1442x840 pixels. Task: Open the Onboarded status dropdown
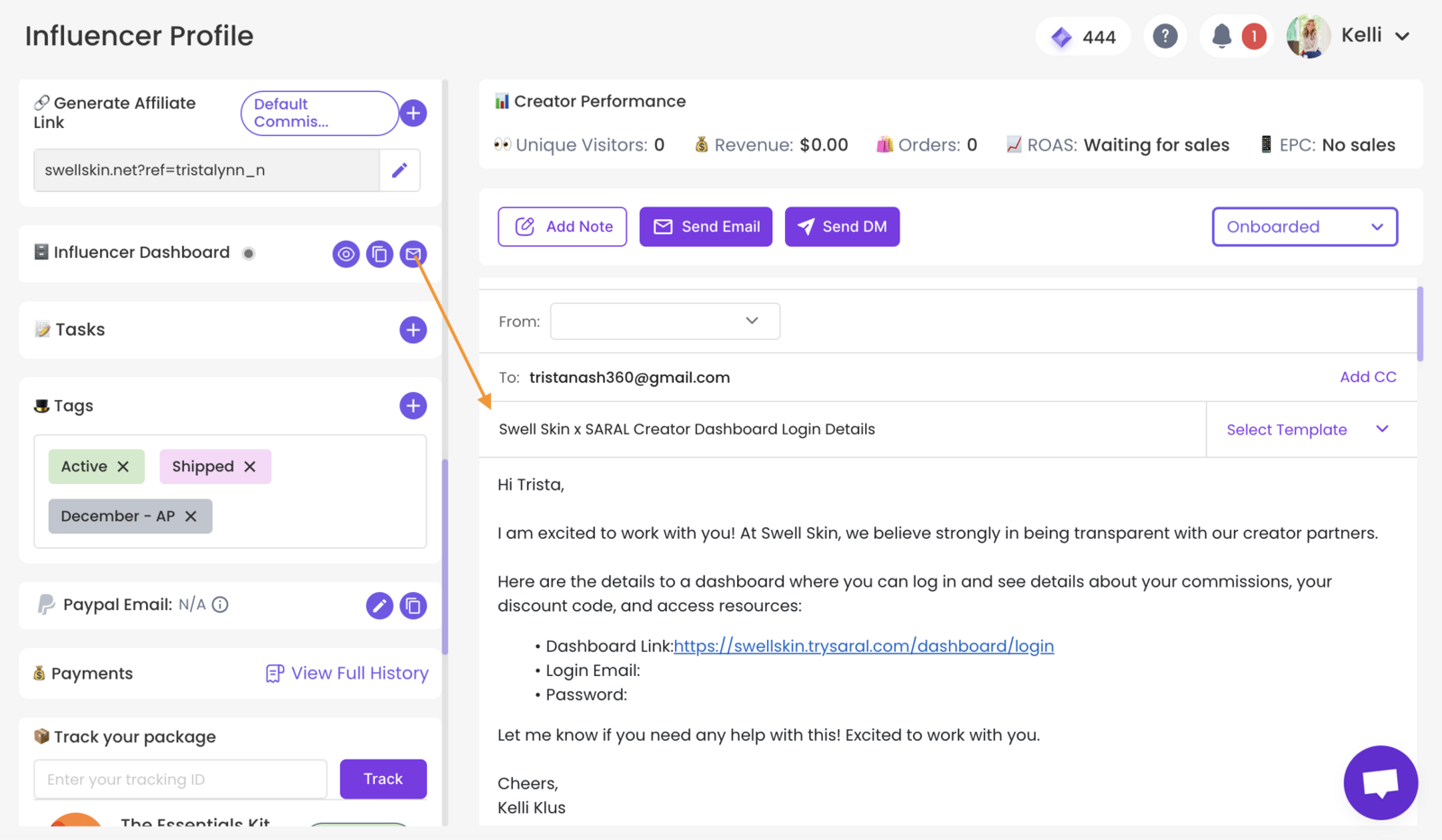tap(1304, 226)
